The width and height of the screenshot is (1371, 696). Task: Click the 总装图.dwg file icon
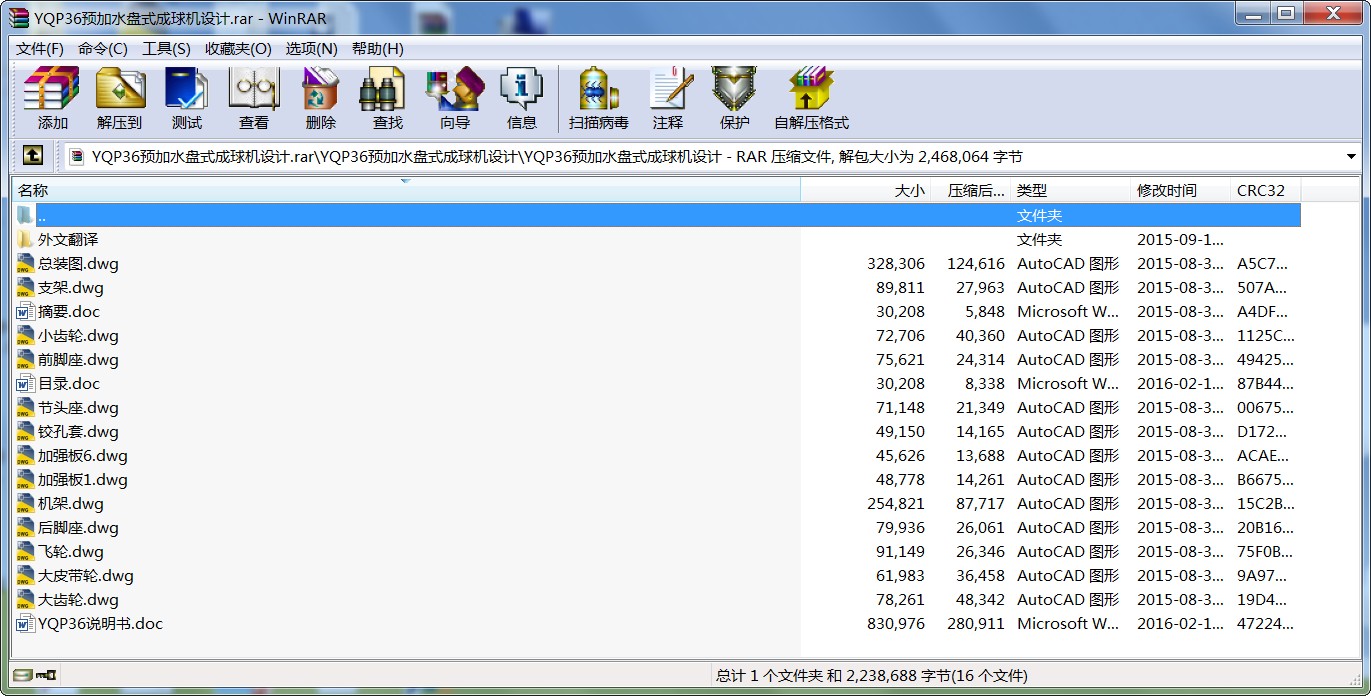click(x=26, y=264)
